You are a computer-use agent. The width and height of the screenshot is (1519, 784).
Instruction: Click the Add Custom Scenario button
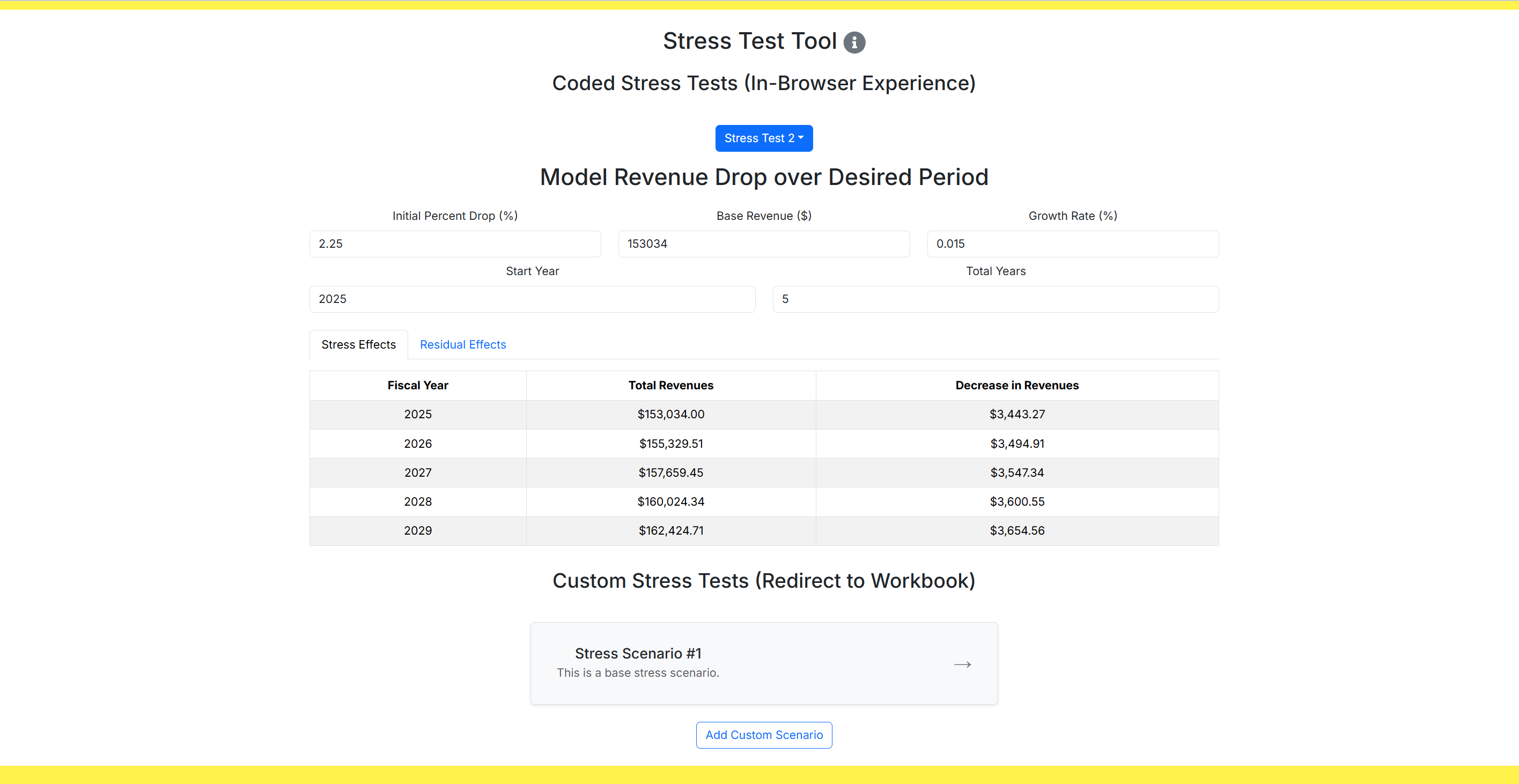pyautogui.click(x=764, y=735)
